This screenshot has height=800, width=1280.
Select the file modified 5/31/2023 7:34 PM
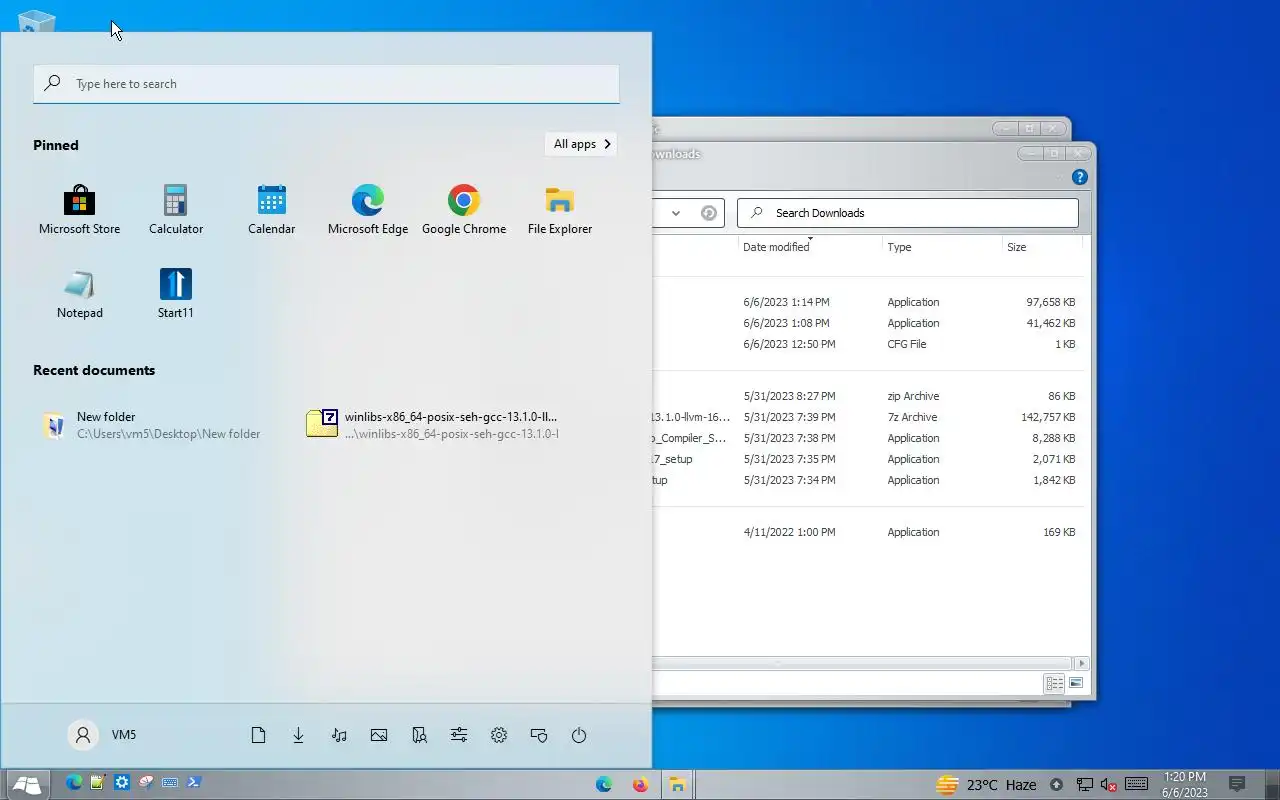pos(868,480)
